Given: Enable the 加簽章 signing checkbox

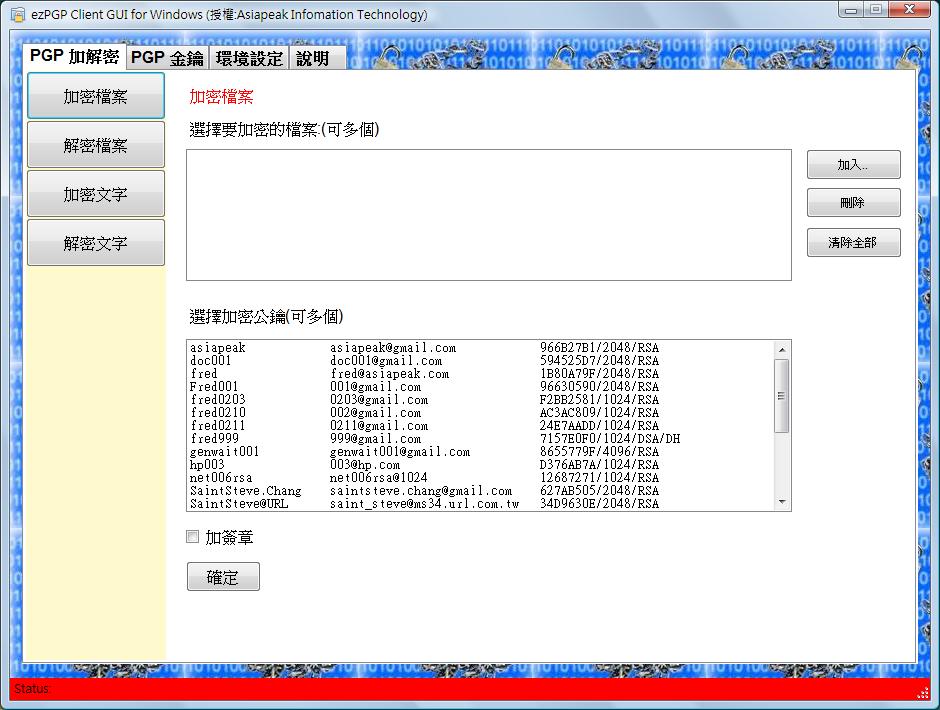Looking at the screenshot, I should 191,537.
